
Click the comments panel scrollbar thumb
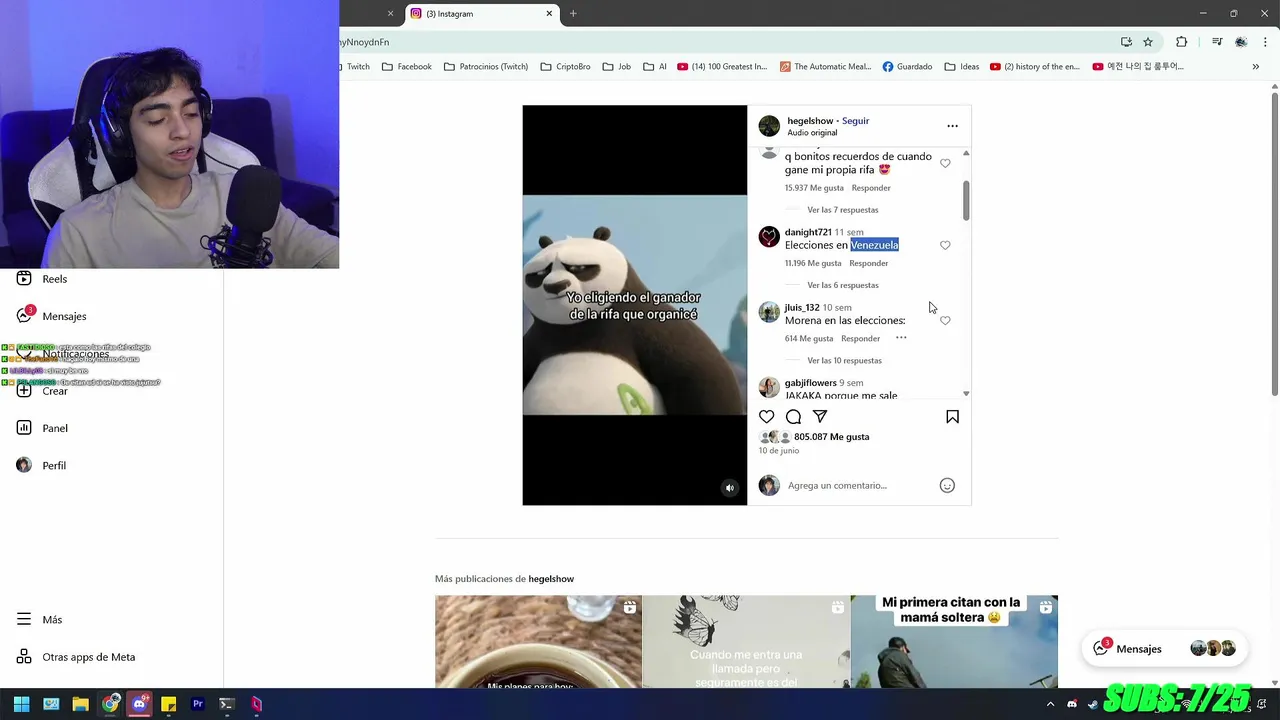[966, 200]
